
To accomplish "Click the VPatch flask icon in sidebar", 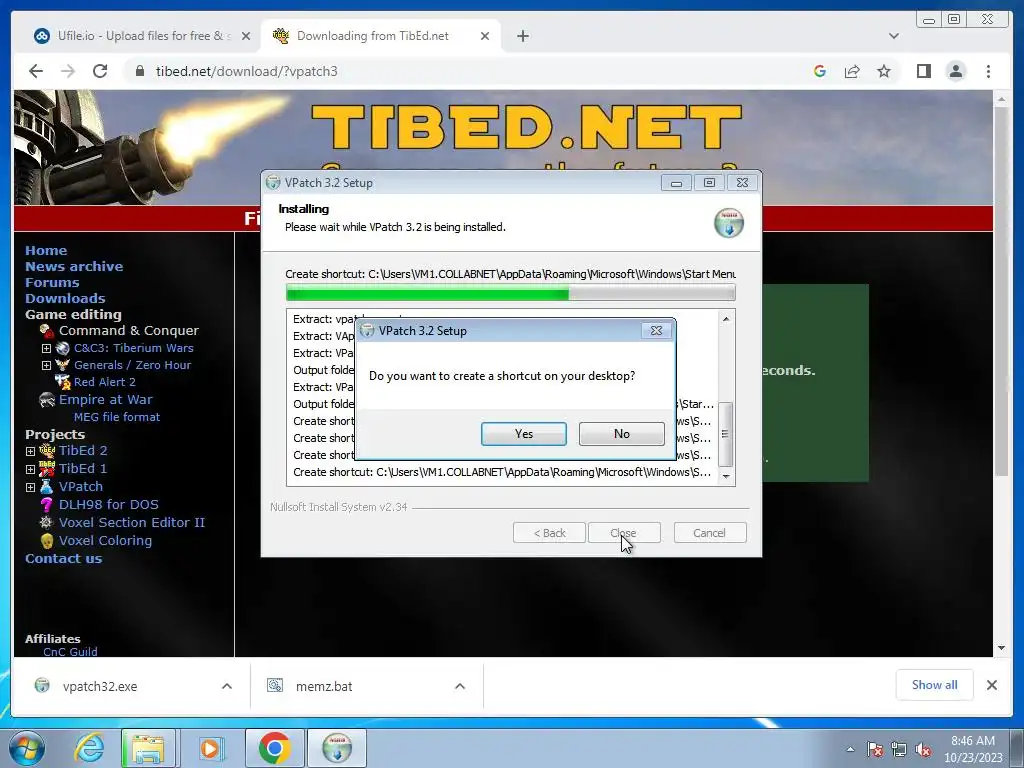I will tap(46, 487).
